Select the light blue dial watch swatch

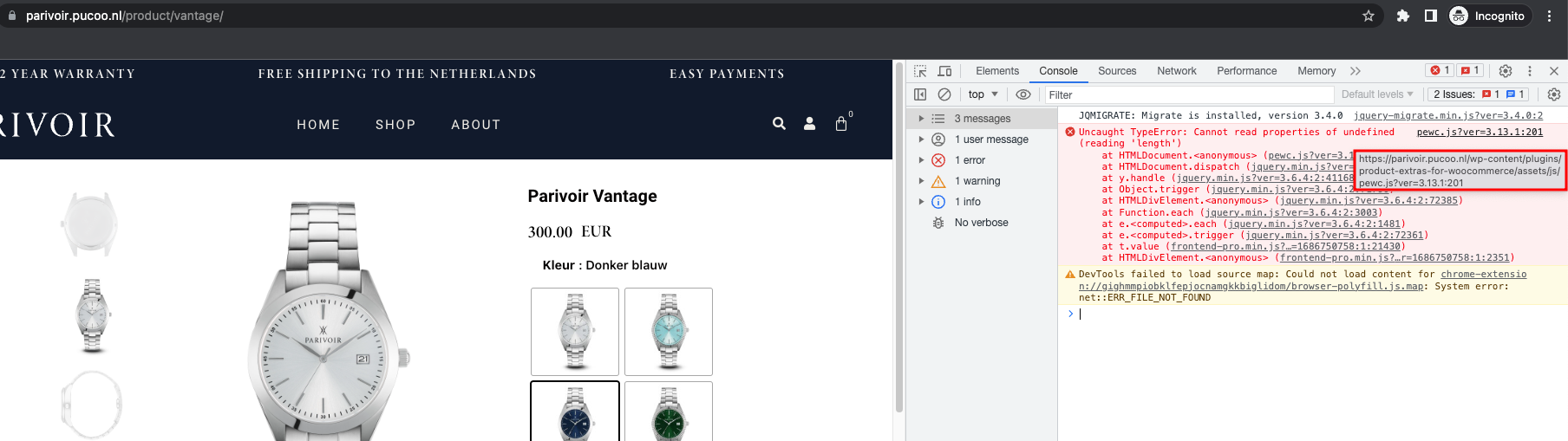(669, 331)
